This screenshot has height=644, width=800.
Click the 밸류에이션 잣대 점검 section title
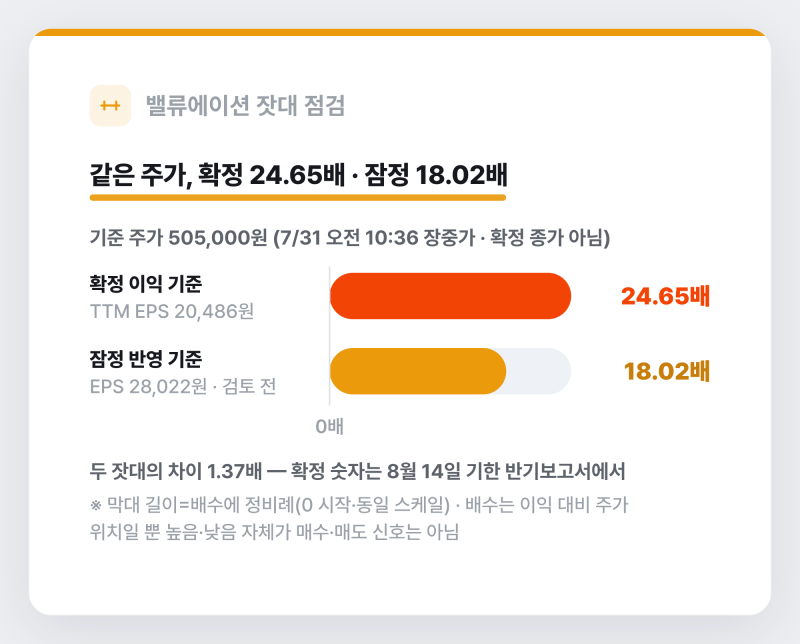coord(245,106)
